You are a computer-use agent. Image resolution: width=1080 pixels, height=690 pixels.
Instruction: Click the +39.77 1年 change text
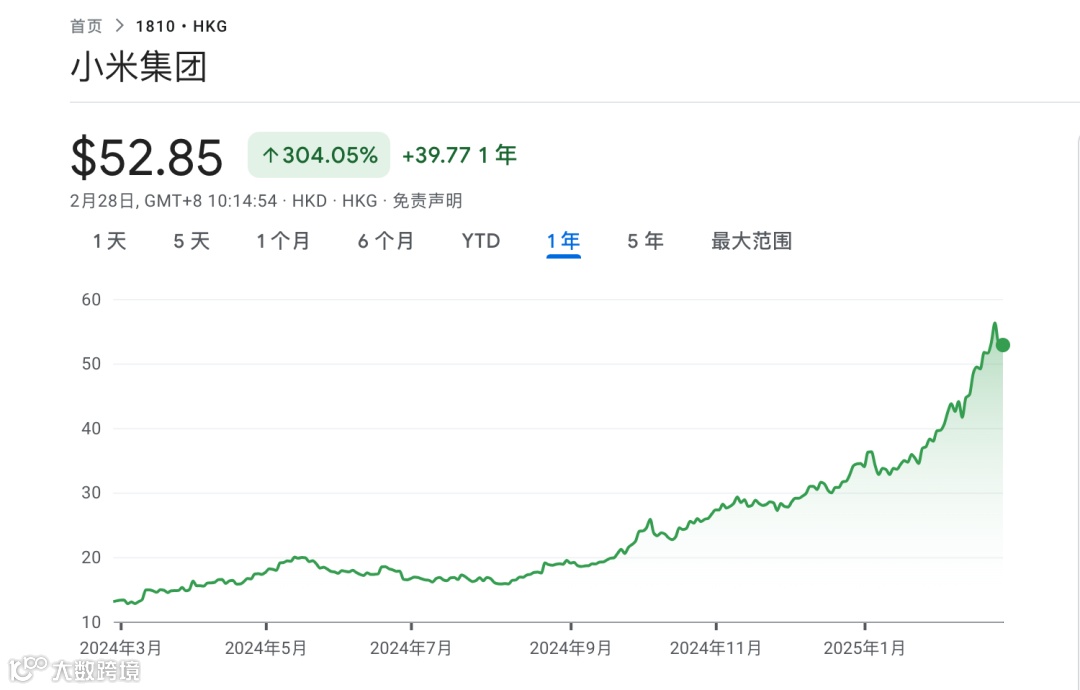pos(459,155)
